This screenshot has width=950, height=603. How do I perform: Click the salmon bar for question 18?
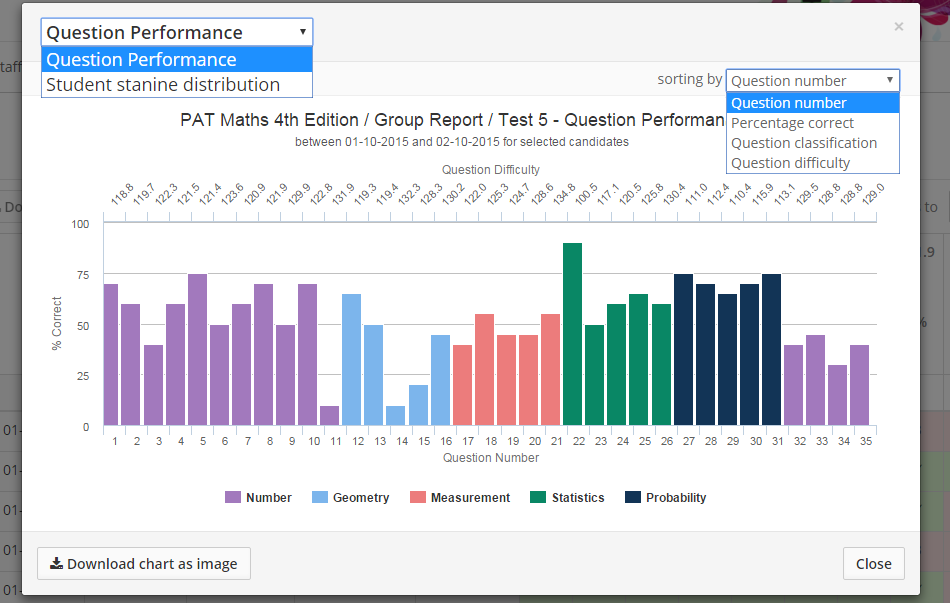(485, 370)
